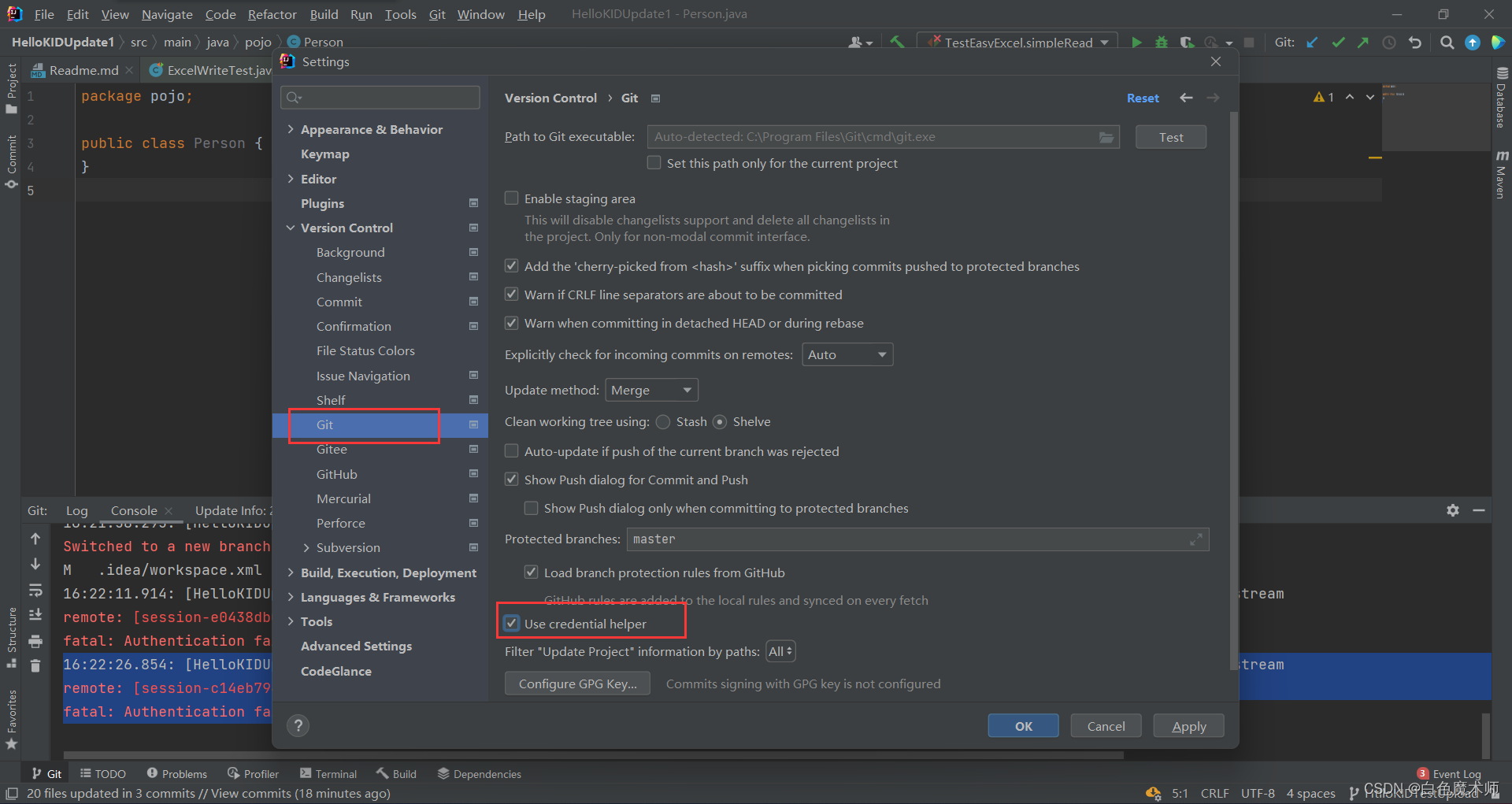Click Configure GPG Key button
This screenshot has width=1512, height=804.
pos(577,684)
